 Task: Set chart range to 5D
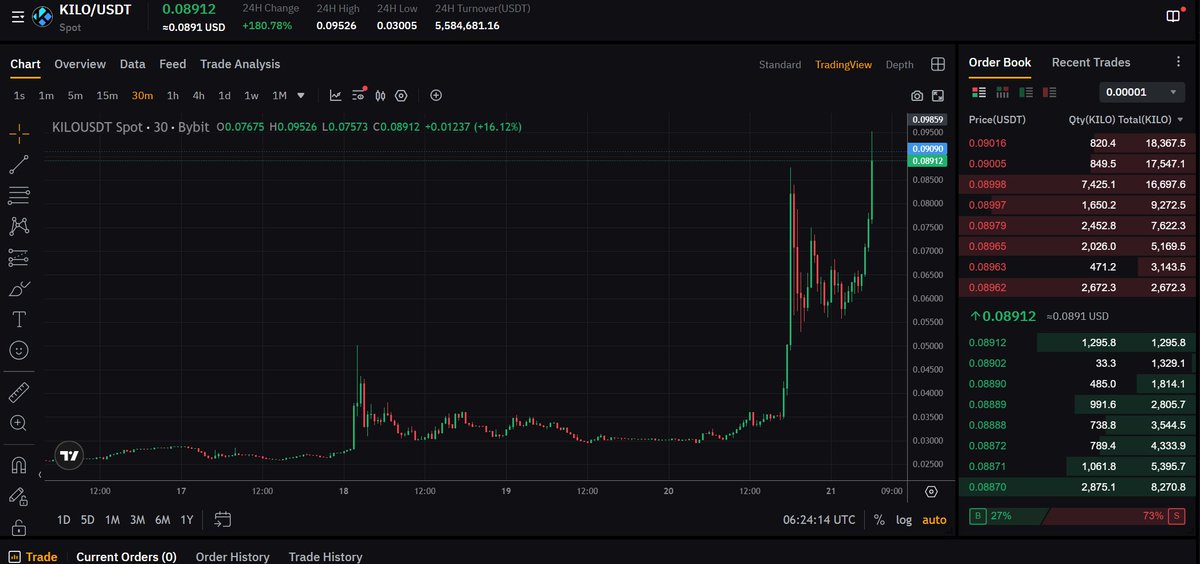(88, 520)
